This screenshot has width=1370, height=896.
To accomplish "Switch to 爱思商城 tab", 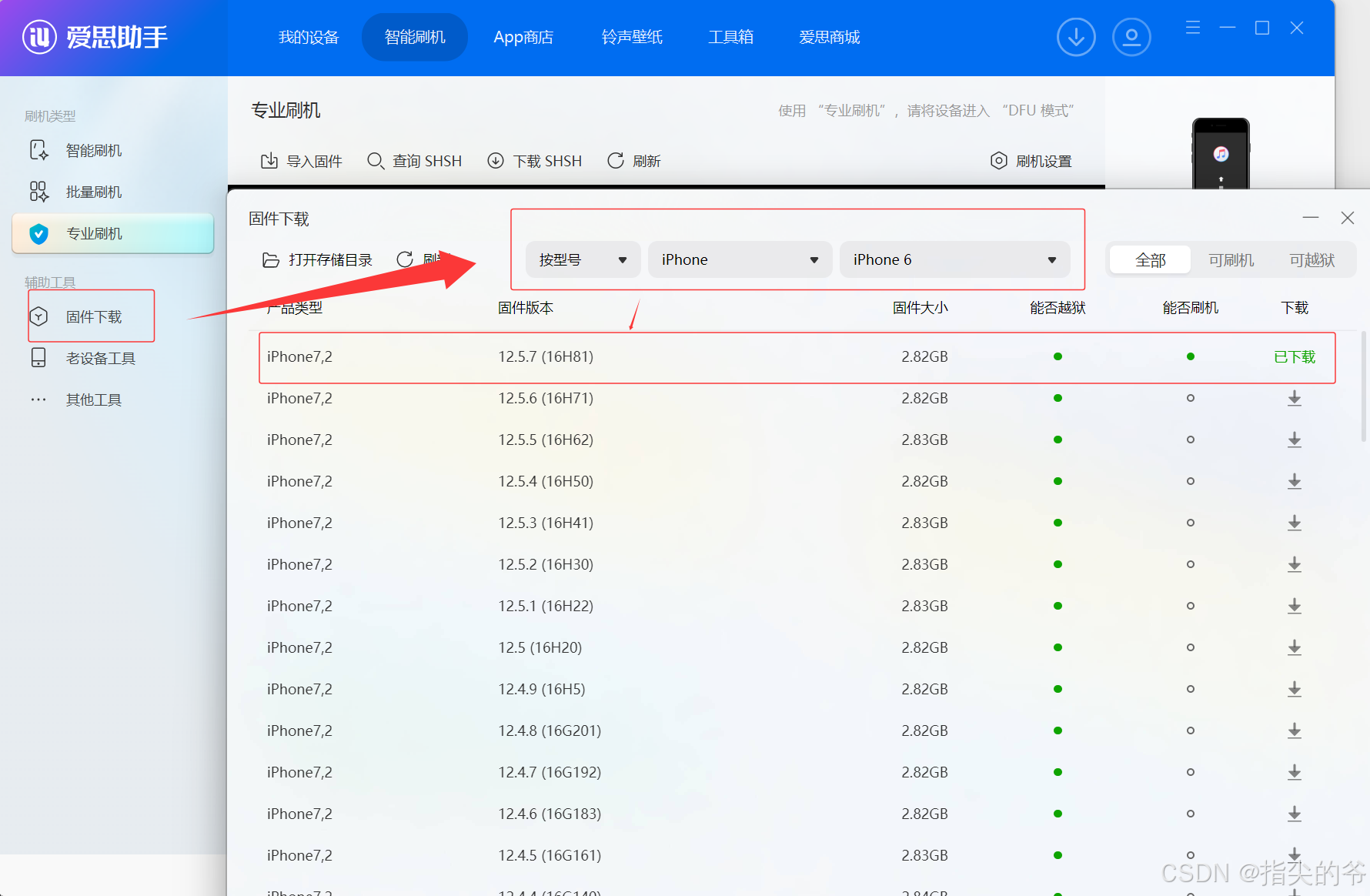I will pos(829,37).
